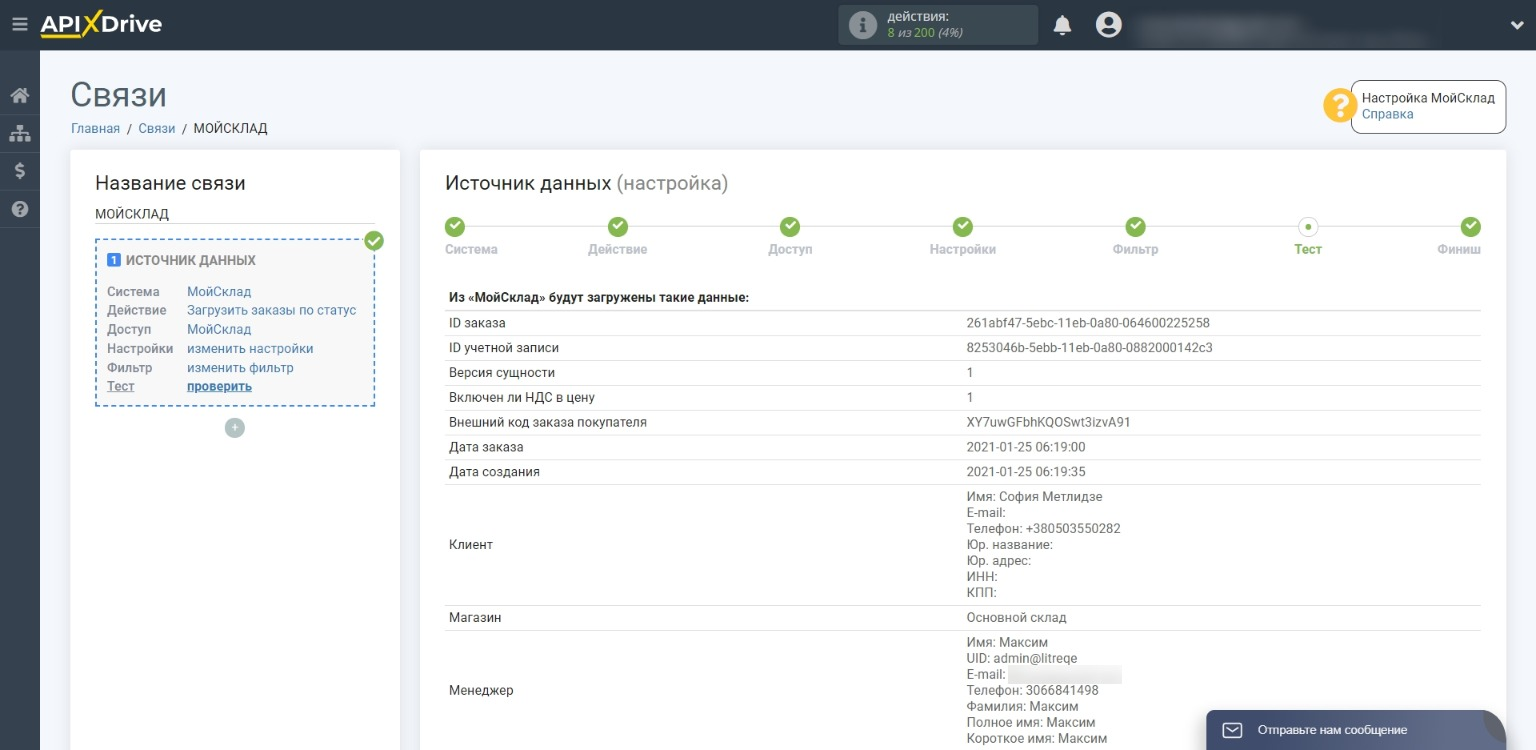
Task: Go to the Фильтр step
Action: (1135, 227)
